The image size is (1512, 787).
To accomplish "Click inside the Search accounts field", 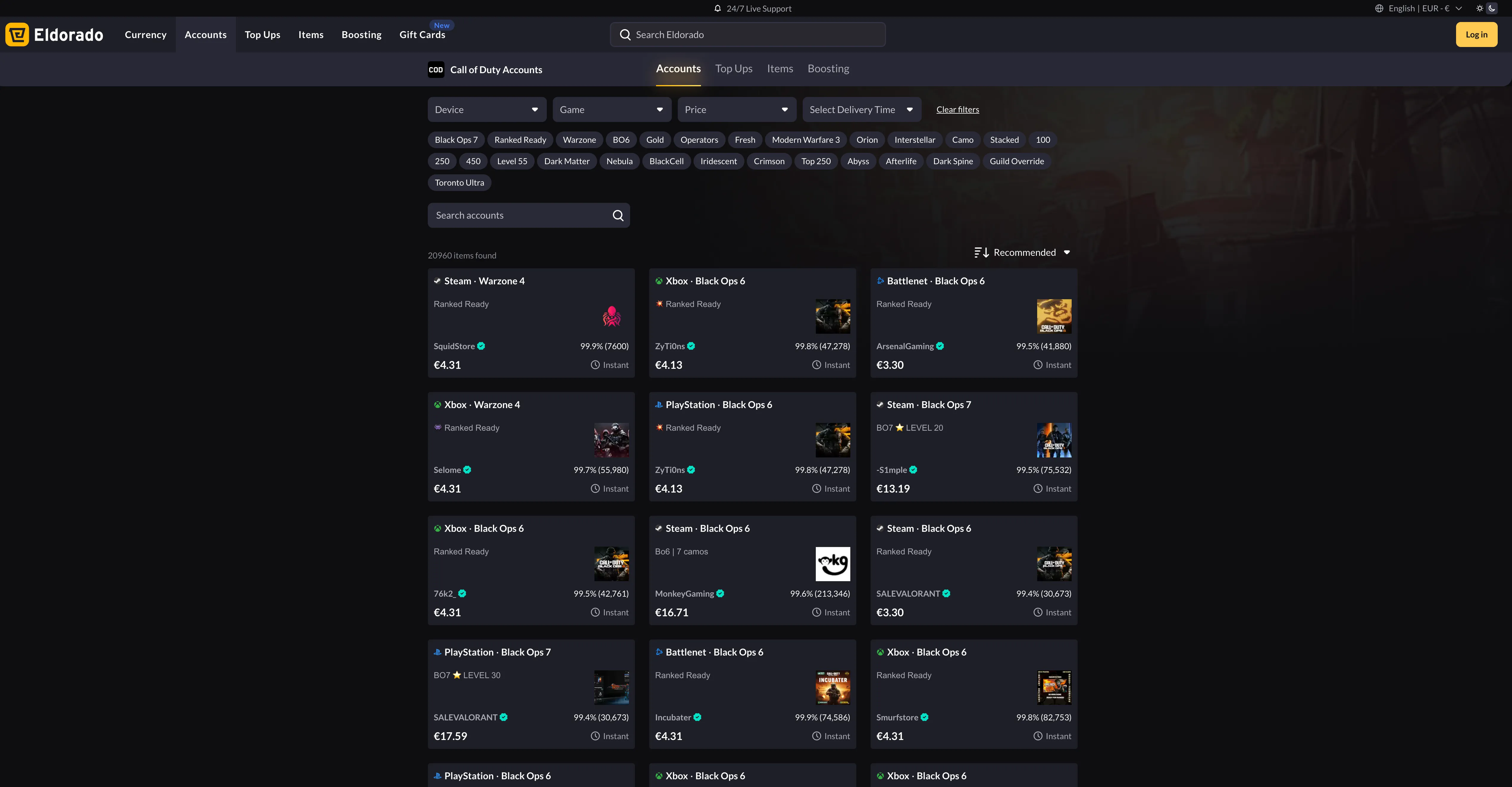I will tap(516, 215).
